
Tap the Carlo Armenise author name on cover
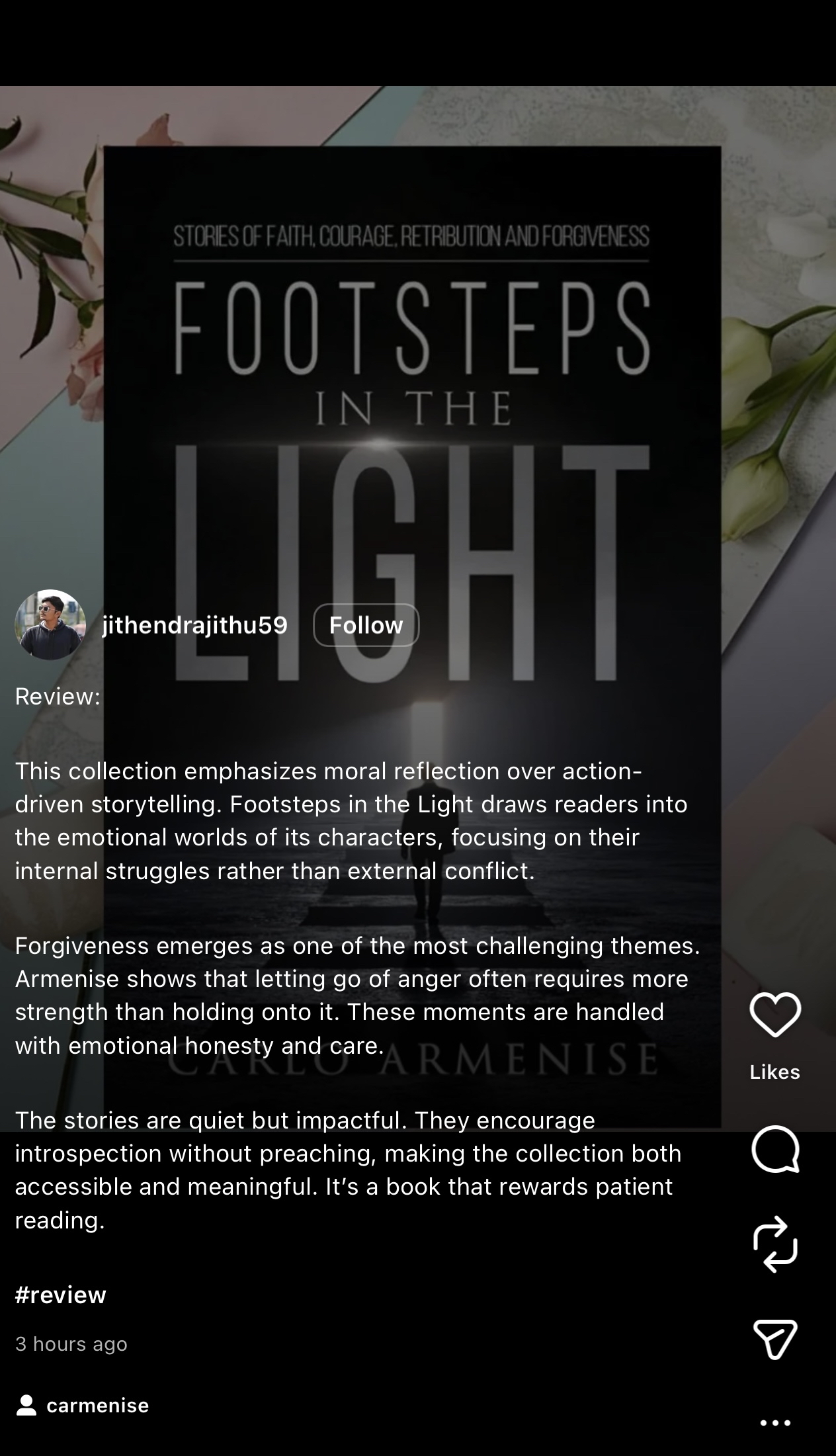pyautogui.click(x=412, y=1058)
